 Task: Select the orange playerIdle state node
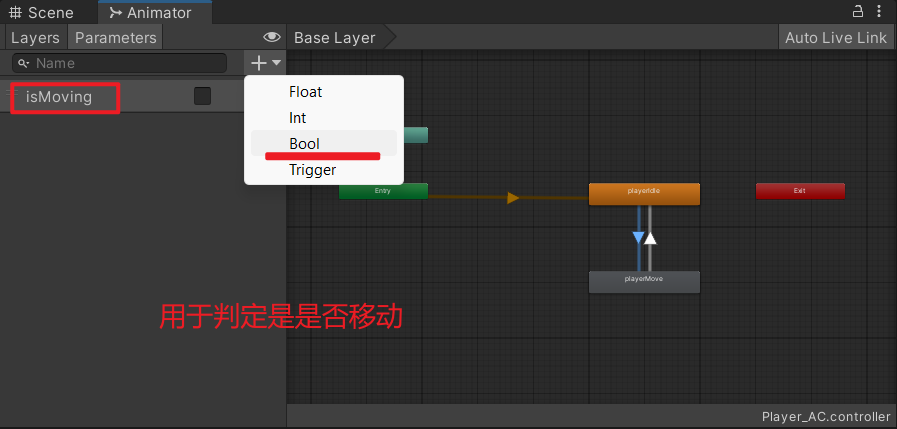click(644, 193)
